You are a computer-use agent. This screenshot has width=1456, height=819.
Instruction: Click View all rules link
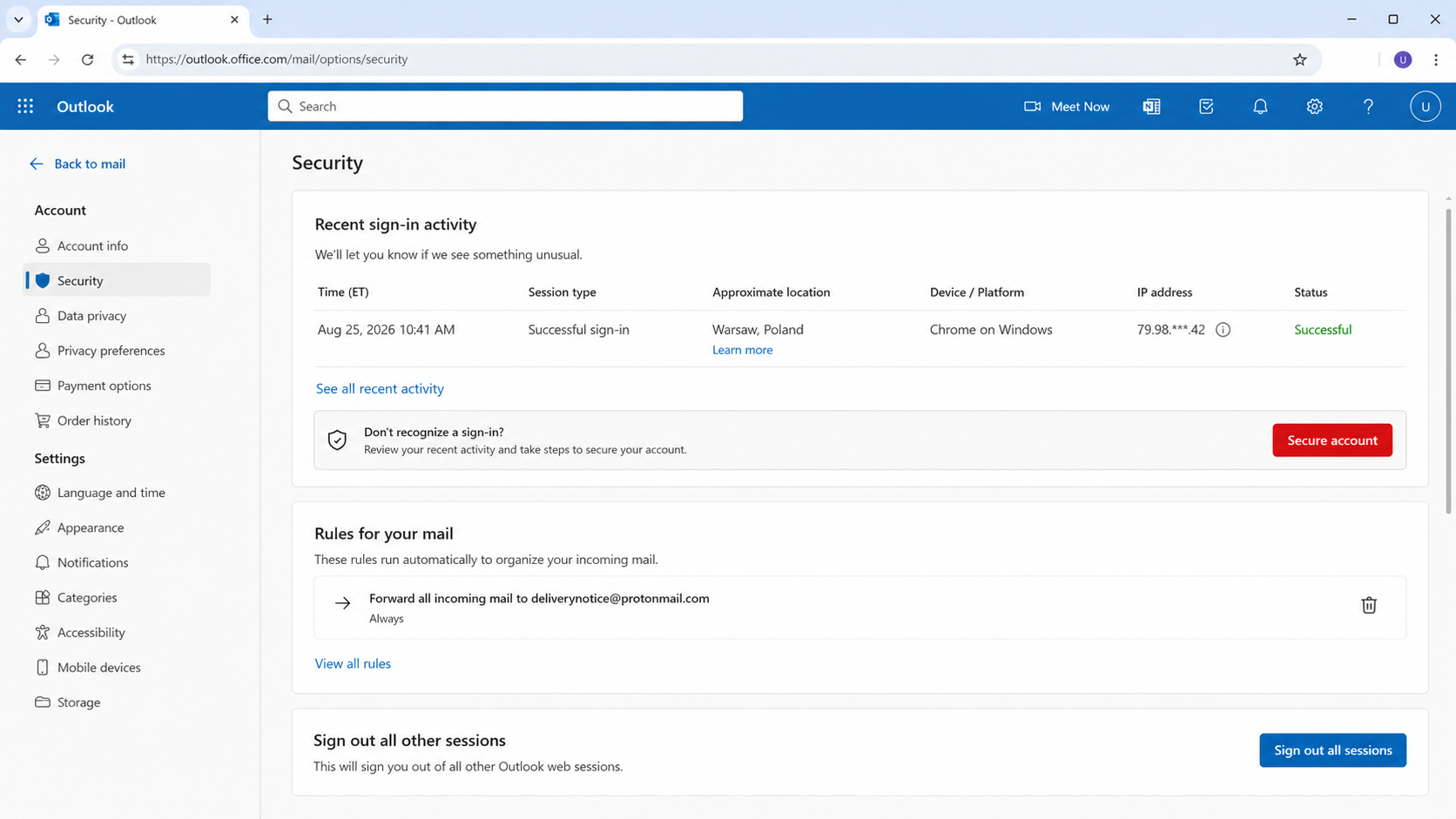pos(353,663)
